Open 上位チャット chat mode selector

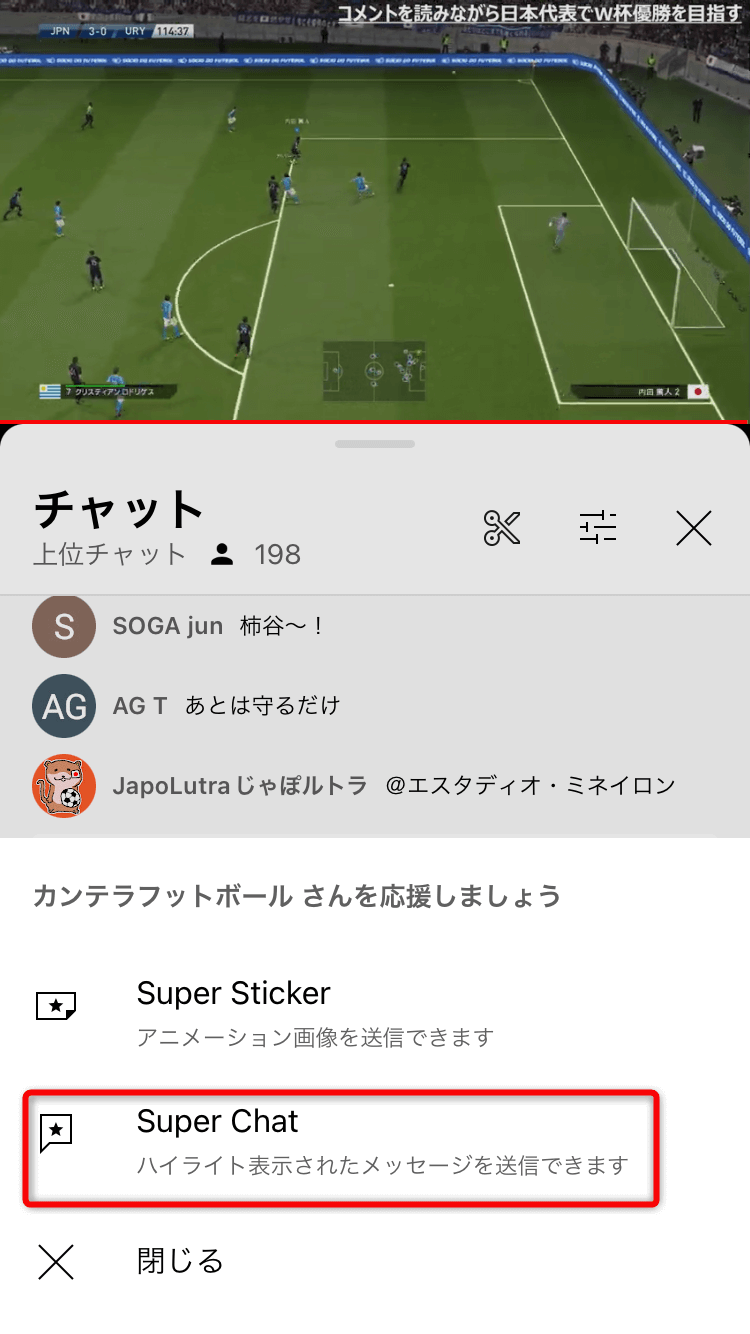point(110,554)
